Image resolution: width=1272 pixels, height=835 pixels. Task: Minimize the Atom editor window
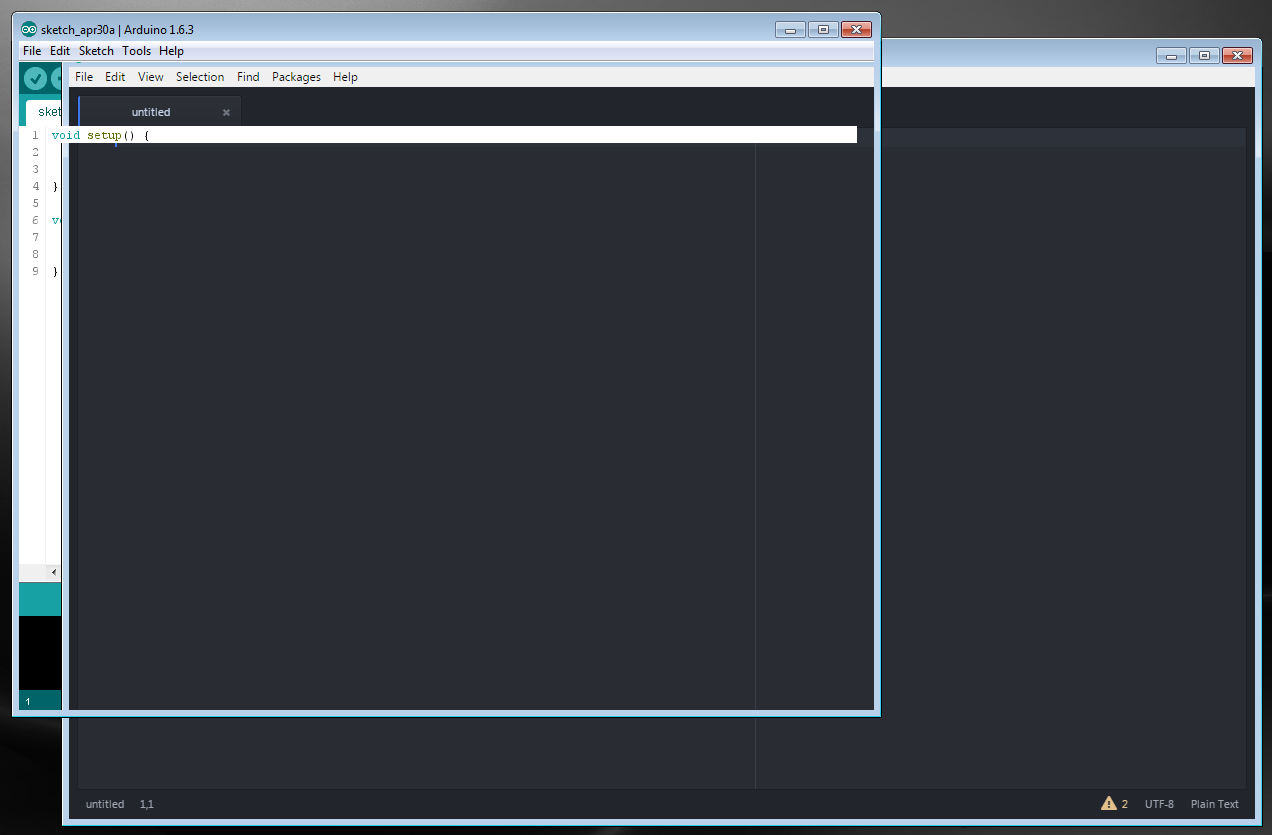click(1172, 56)
